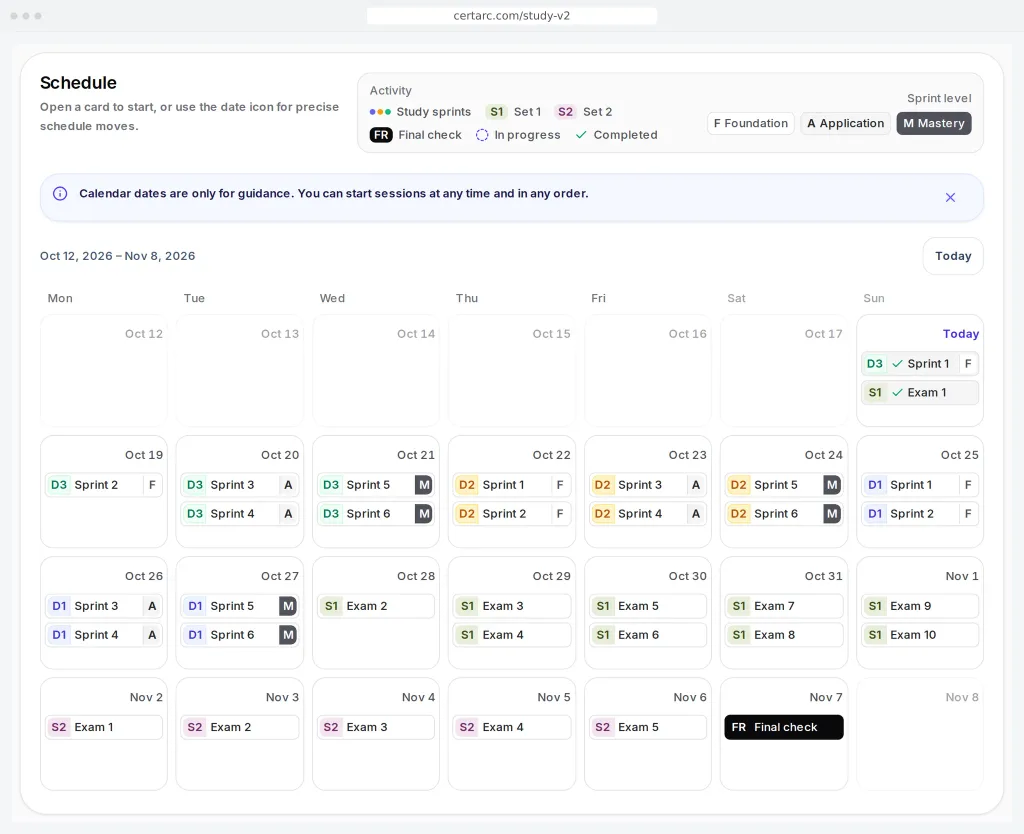Open the completed D3 Sprint 1 card
This screenshot has width=1024, height=834.
point(920,364)
